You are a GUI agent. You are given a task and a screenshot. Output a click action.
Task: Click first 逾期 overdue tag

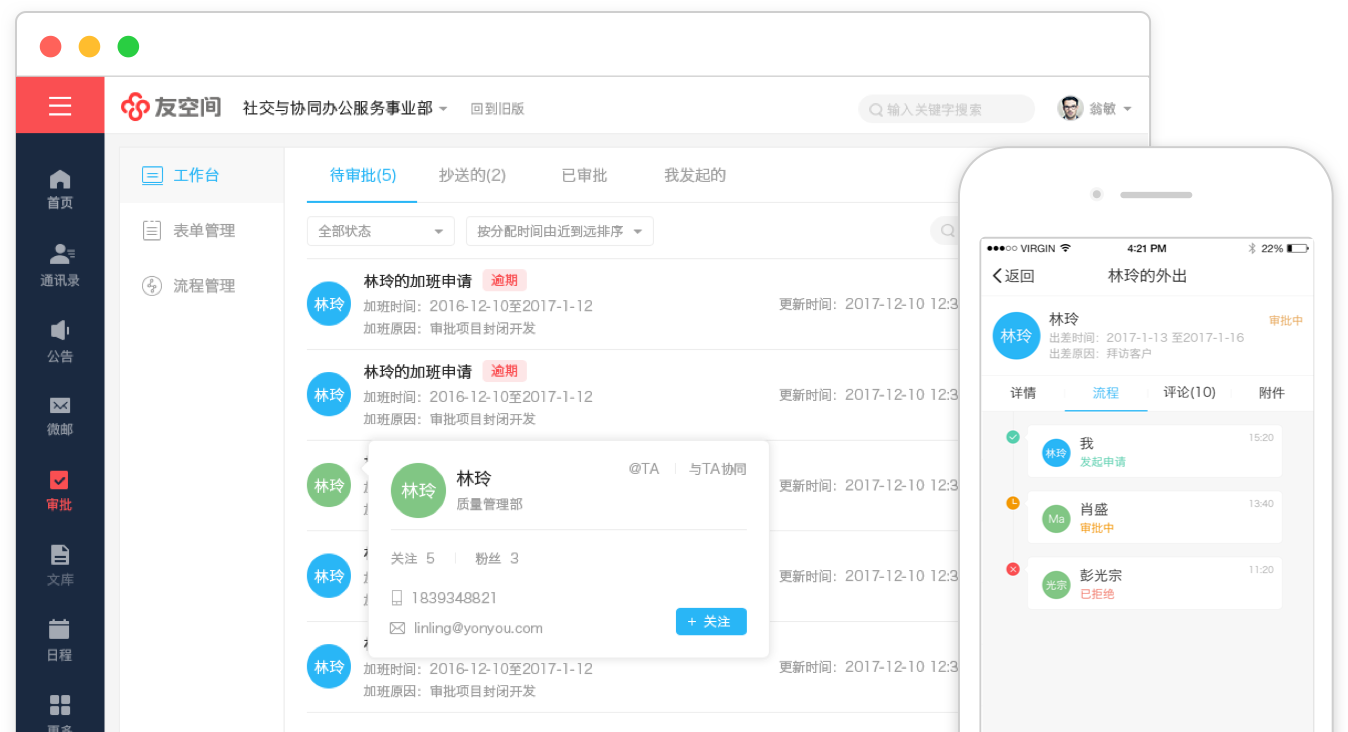(x=504, y=280)
